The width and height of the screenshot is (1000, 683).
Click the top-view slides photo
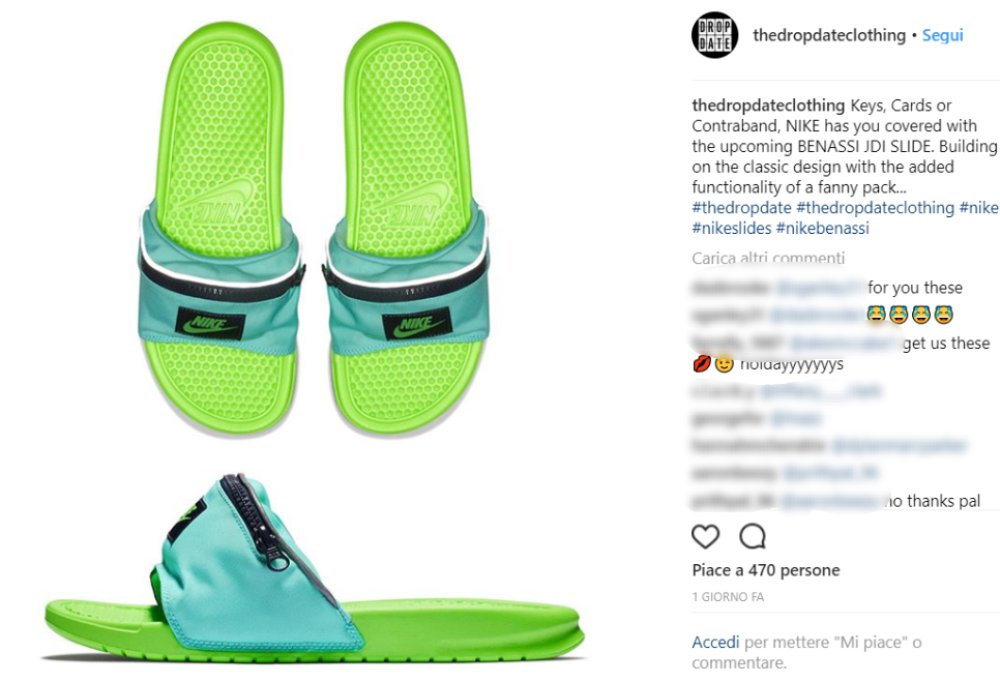(314, 228)
